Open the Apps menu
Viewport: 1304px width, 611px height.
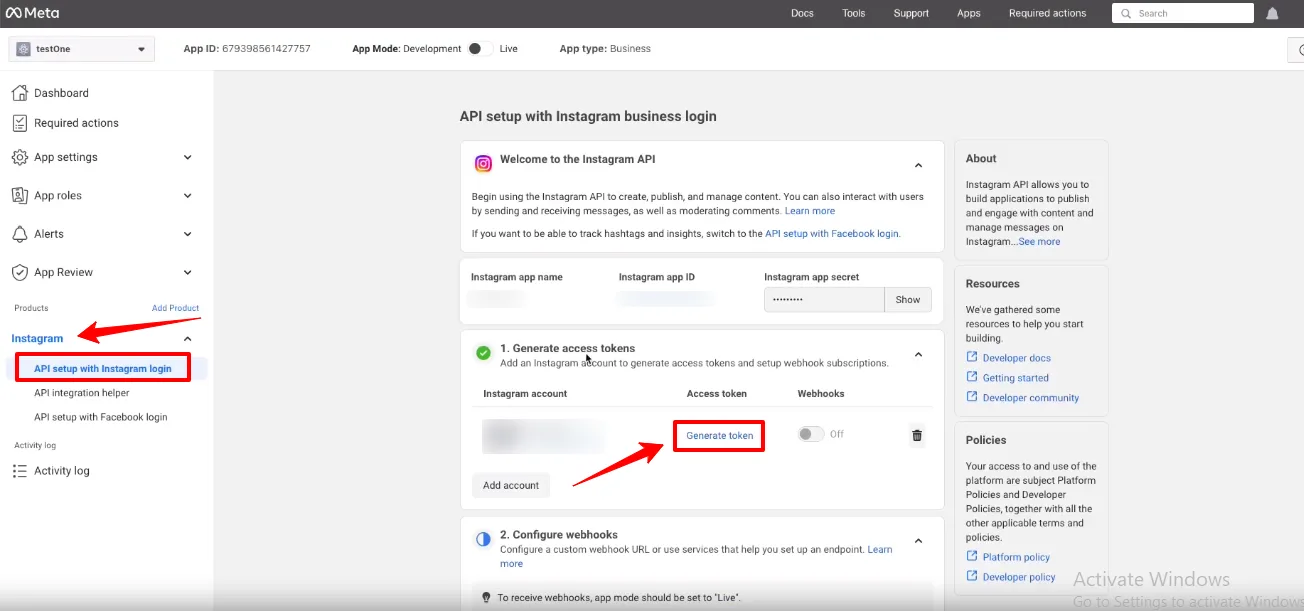point(968,13)
